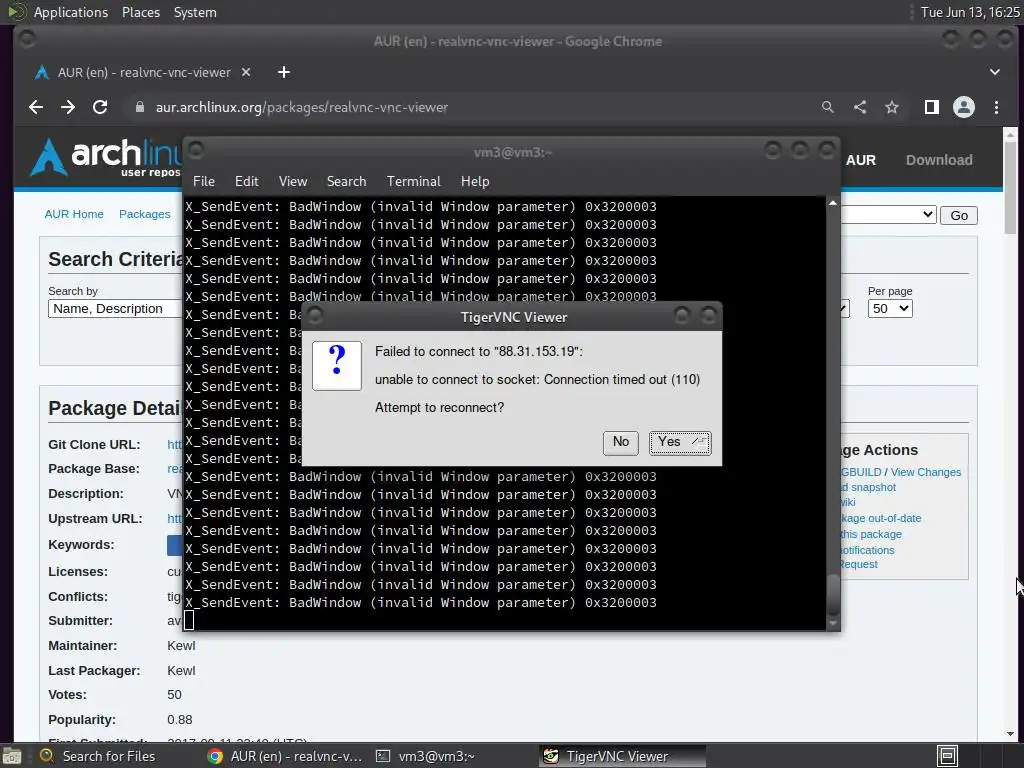Click the Chrome address bar URL
The height and width of the screenshot is (768, 1024).
[x=302, y=107]
